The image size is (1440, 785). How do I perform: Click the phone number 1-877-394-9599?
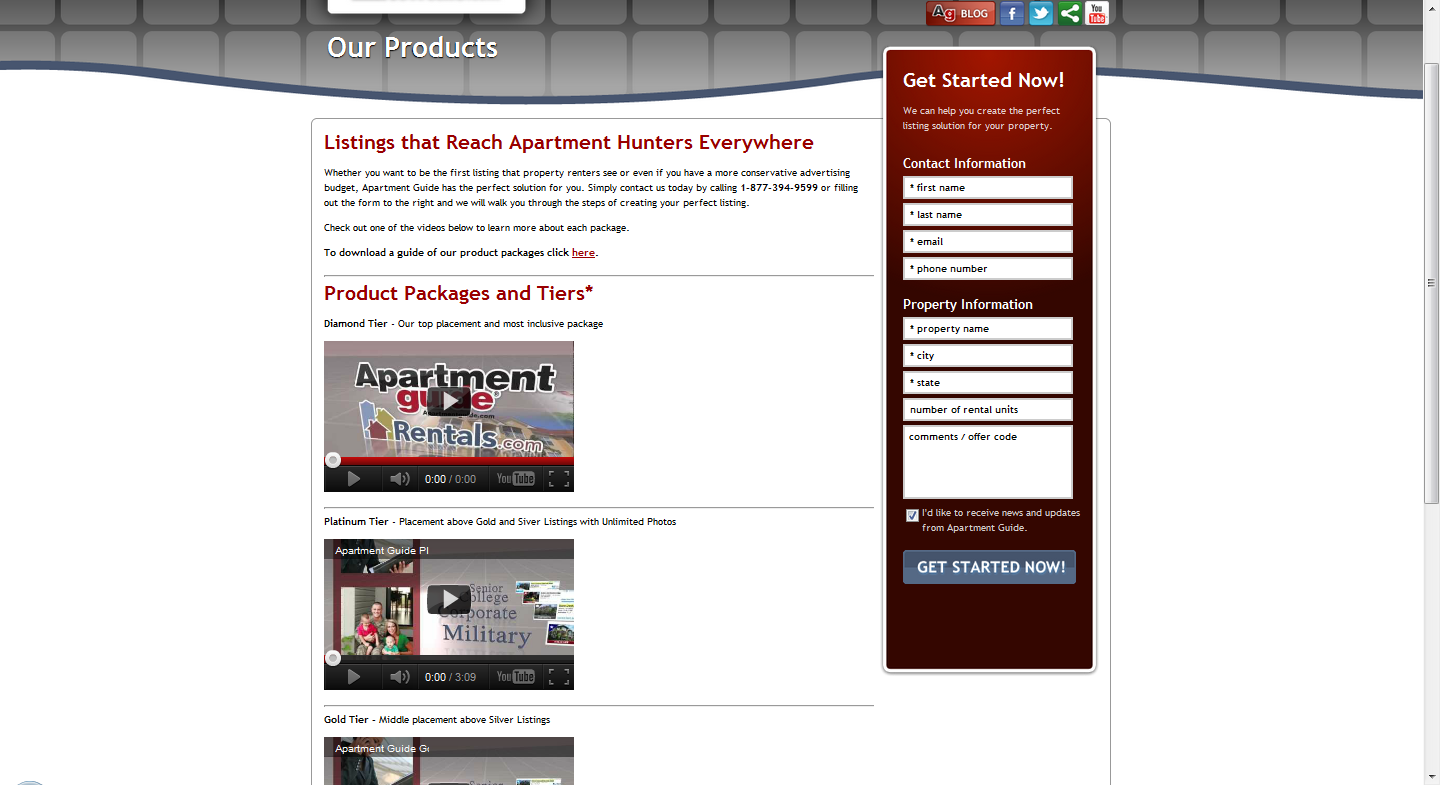[779, 188]
